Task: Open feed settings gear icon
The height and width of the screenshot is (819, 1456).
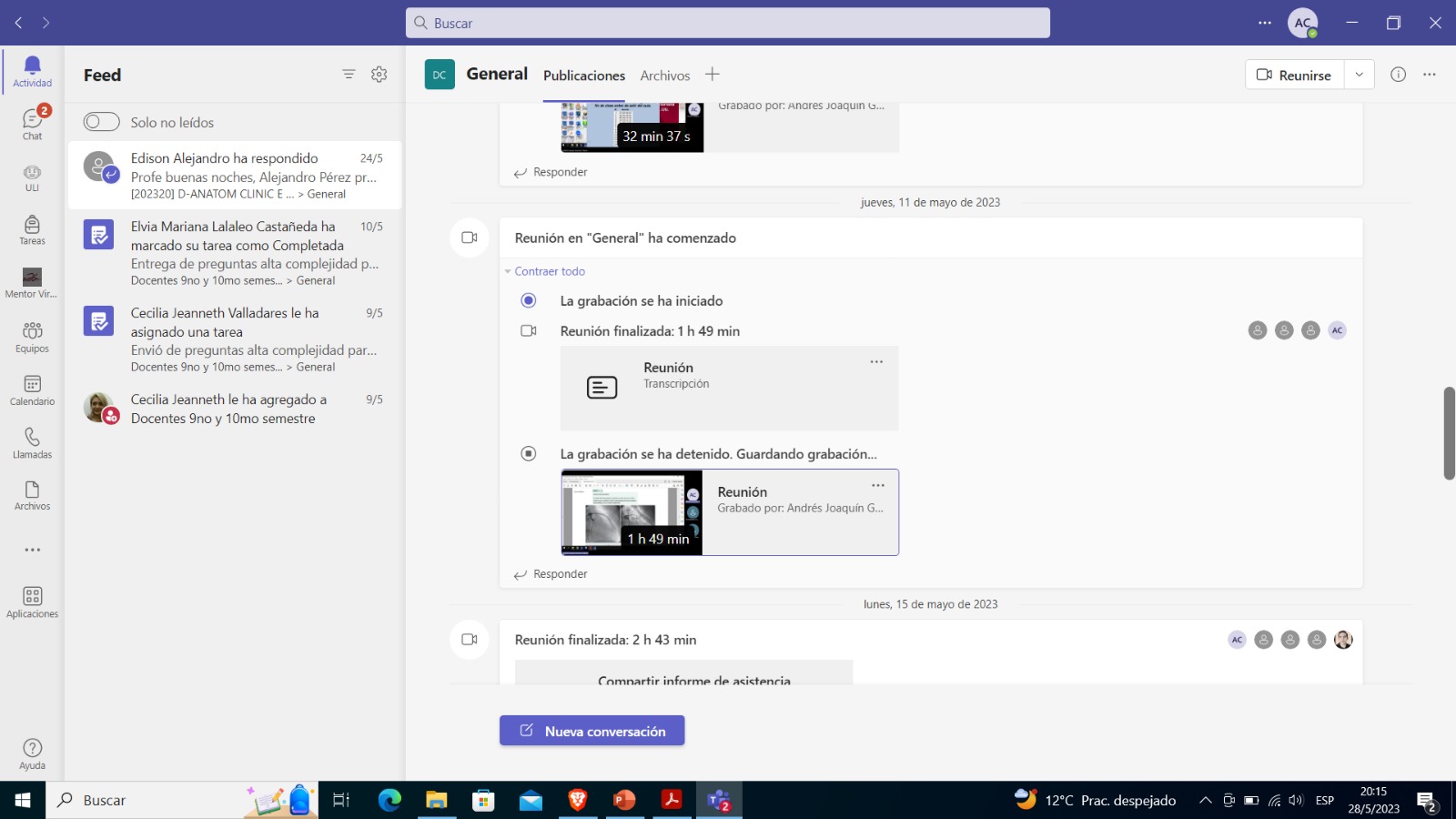Action: [x=379, y=75]
